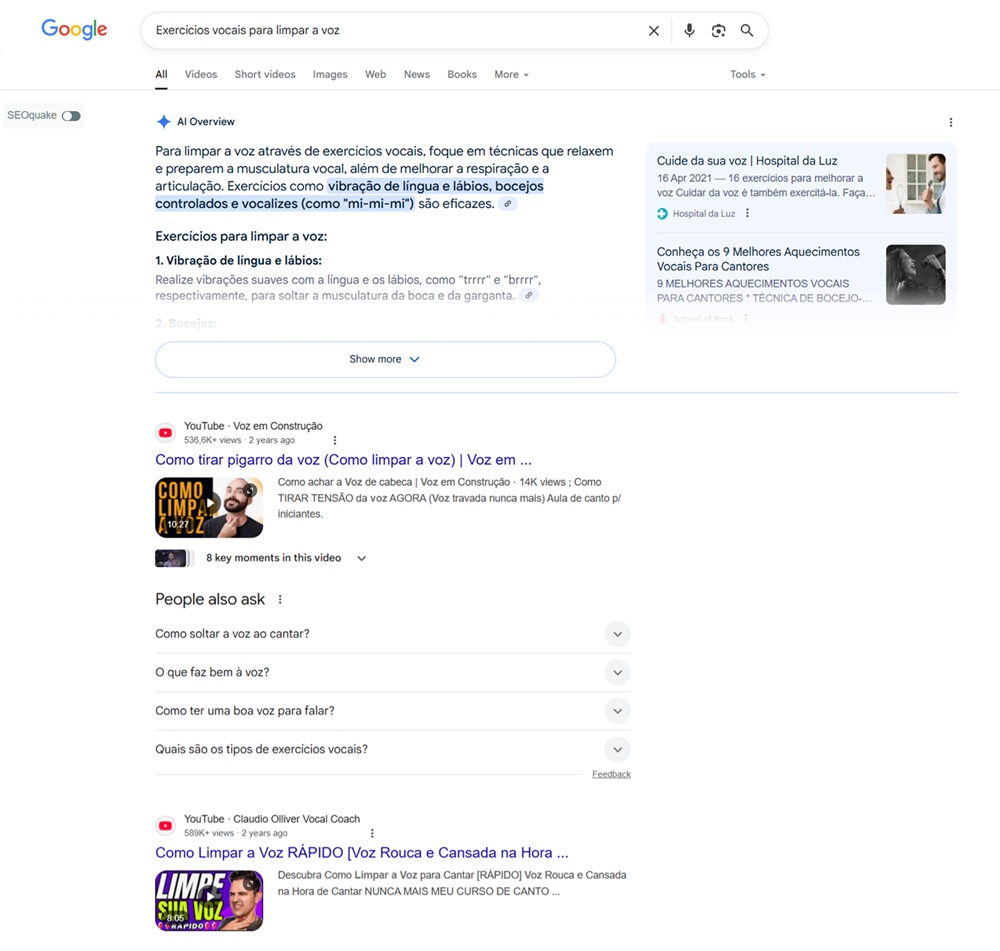Play the 'Limpe sua voz' video thumbnail

coord(209,900)
